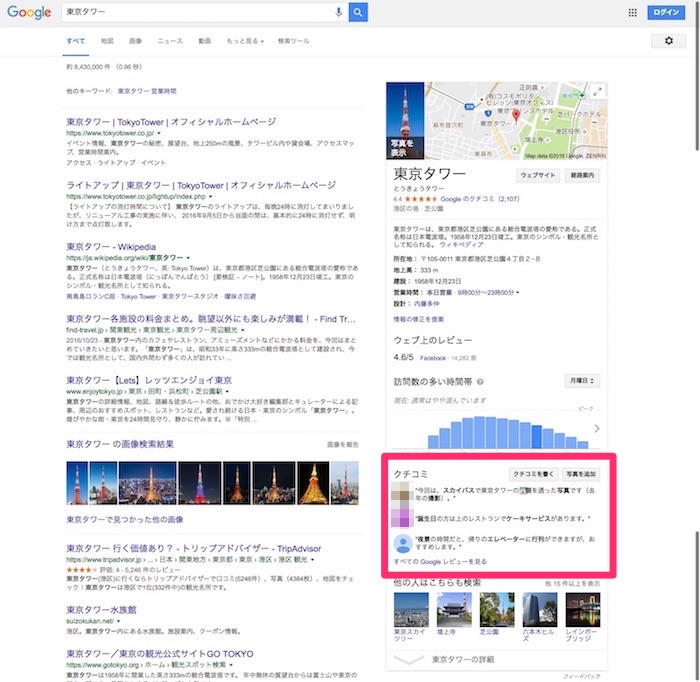Open the レッツエンジョイ東京 result
The width and height of the screenshot is (700, 682).
(x=149, y=380)
